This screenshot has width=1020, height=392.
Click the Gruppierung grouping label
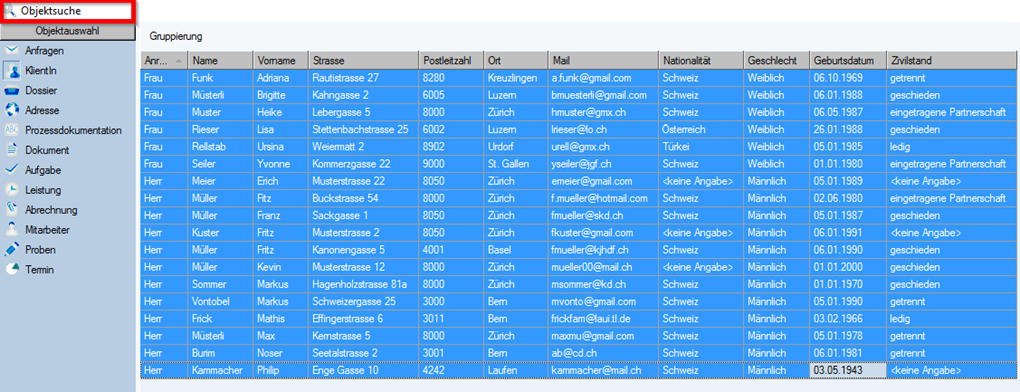[x=176, y=36]
